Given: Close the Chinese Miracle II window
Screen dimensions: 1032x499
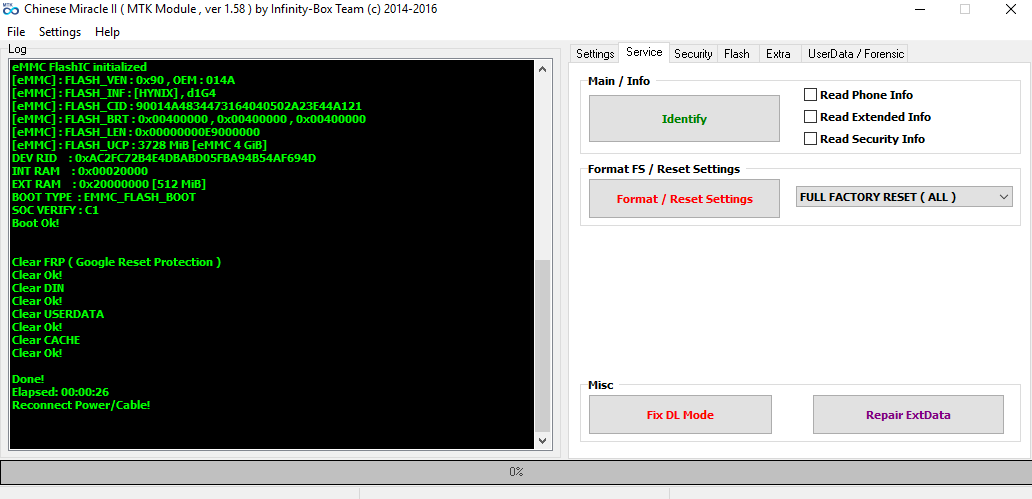Looking at the screenshot, I should (1010, 9).
